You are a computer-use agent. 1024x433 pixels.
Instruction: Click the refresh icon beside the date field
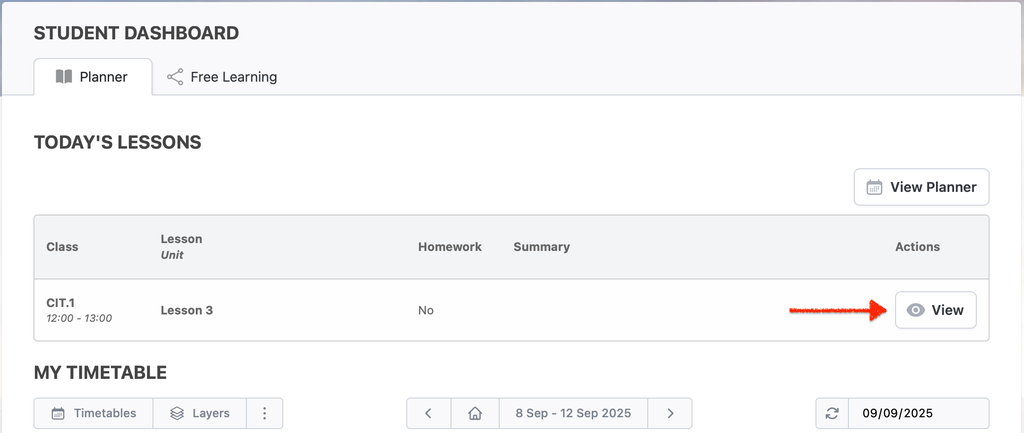832,413
